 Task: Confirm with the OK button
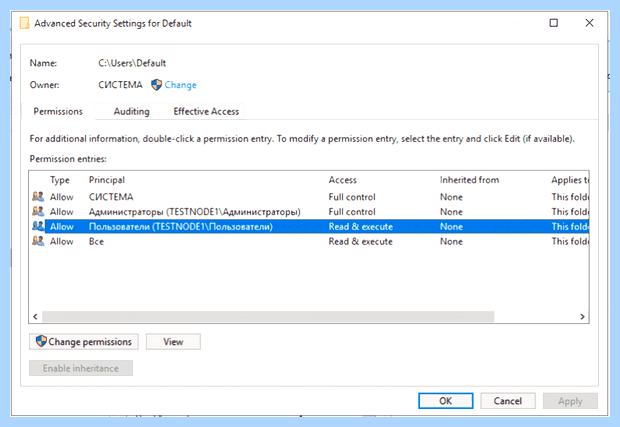point(446,401)
